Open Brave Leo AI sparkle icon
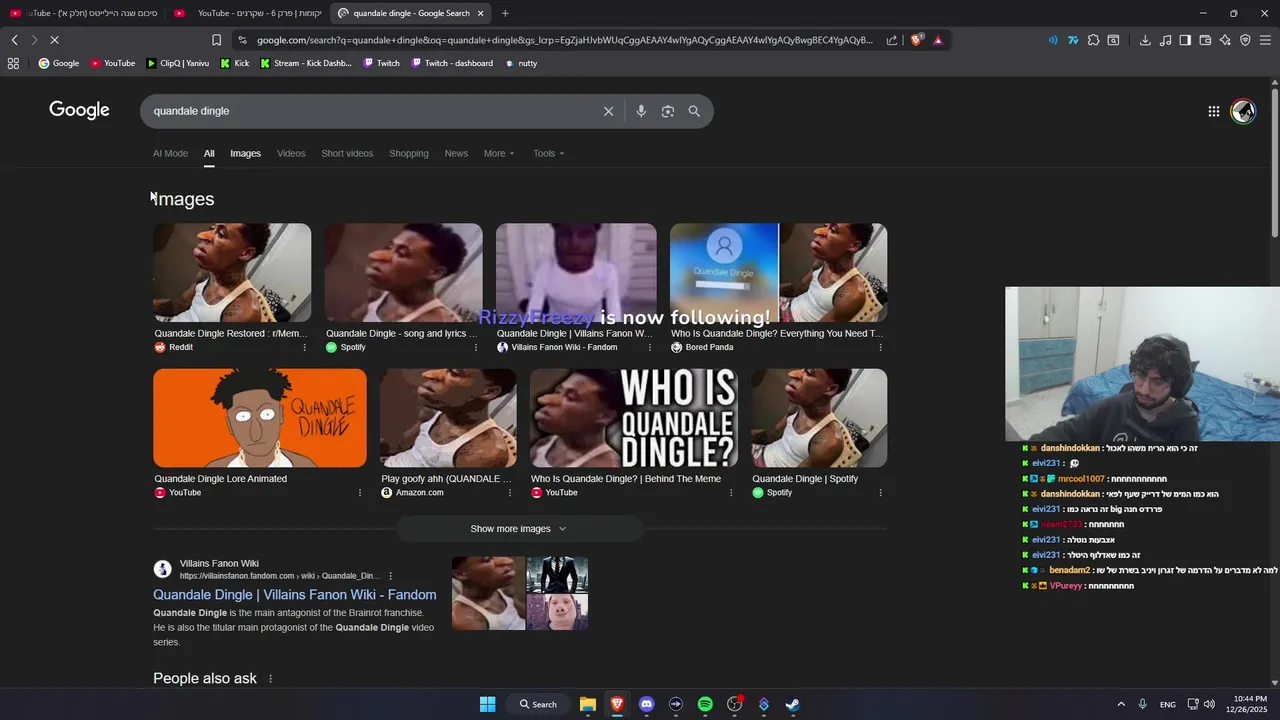The image size is (1280, 720). [1225, 40]
